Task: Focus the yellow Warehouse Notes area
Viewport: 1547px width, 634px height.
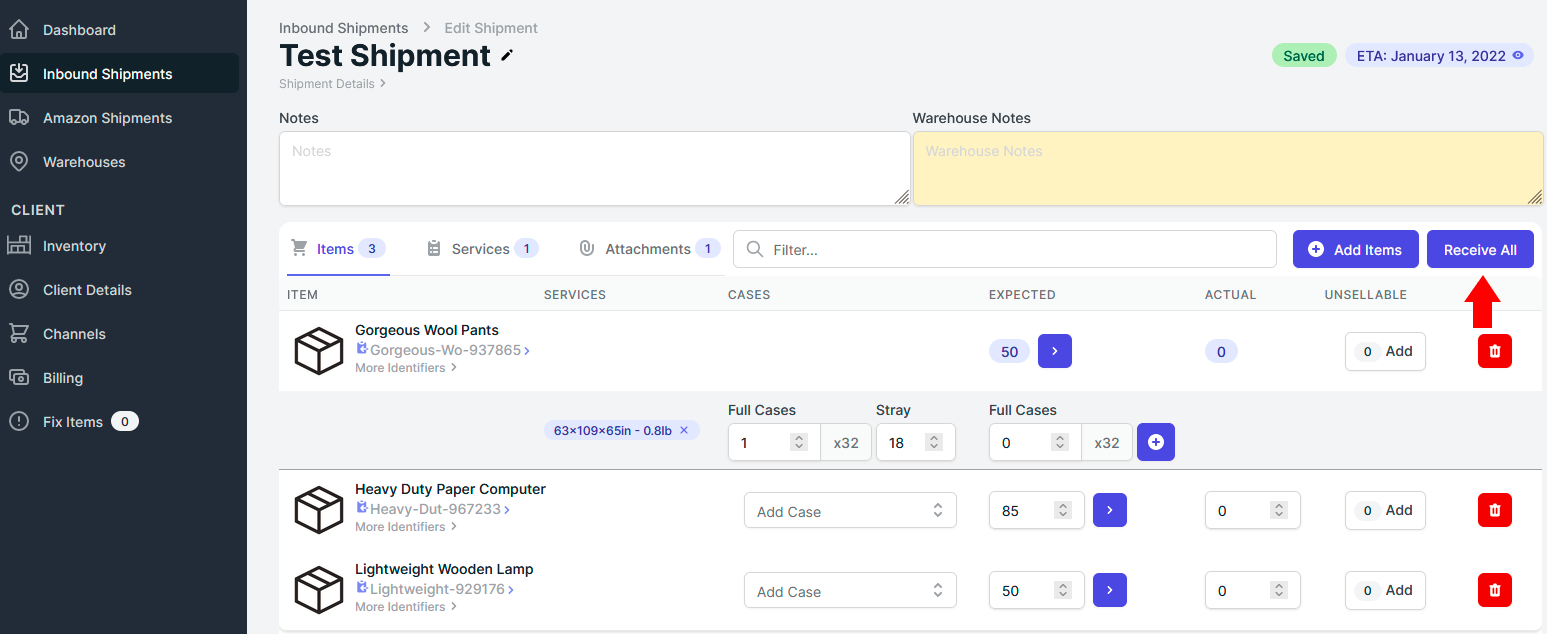Action: (1228, 168)
